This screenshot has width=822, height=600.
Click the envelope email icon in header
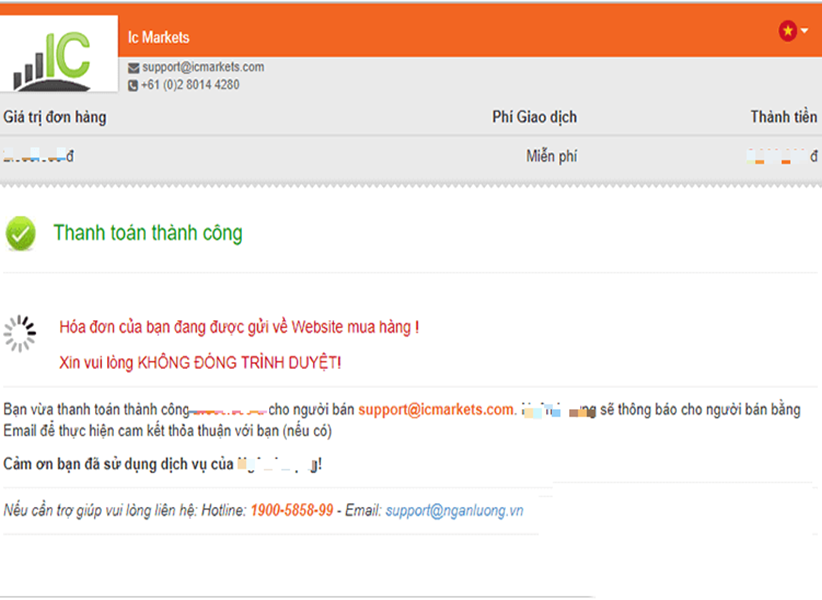(x=134, y=68)
